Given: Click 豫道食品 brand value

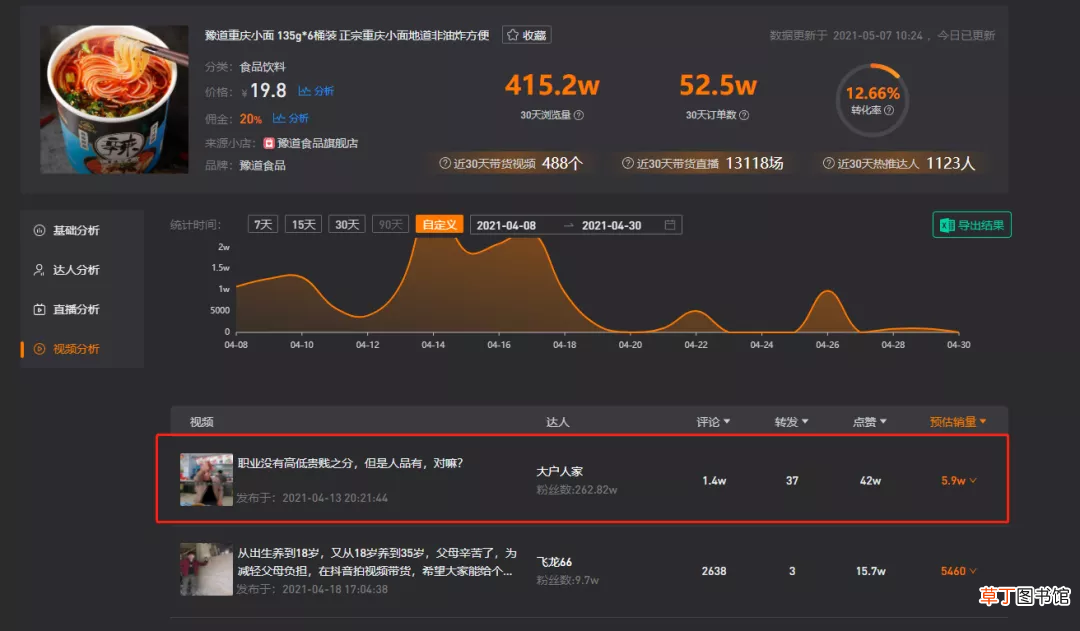Looking at the screenshot, I should (262, 165).
